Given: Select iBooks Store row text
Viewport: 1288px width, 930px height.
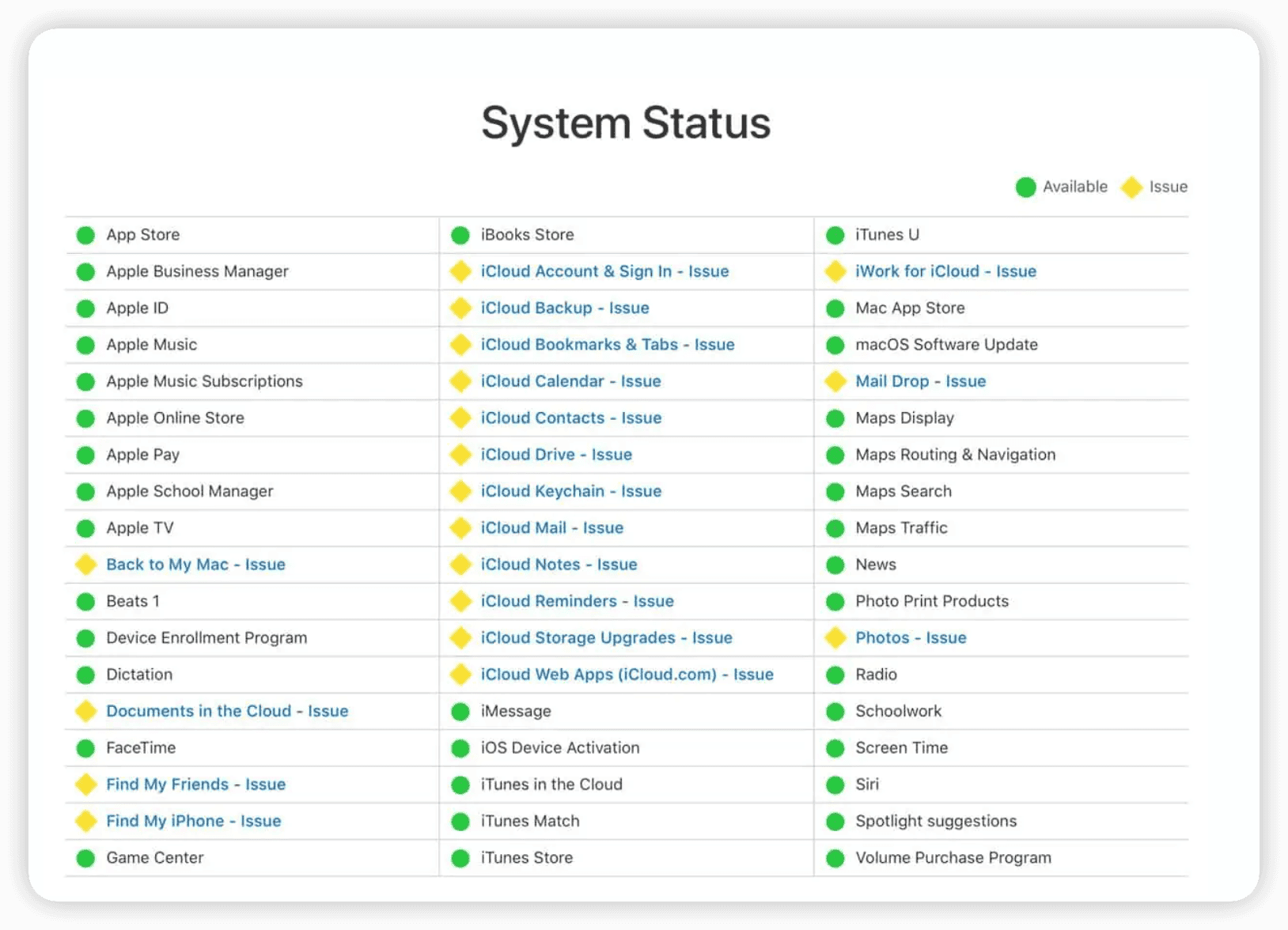Looking at the screenshot, I should pos(527,235).
